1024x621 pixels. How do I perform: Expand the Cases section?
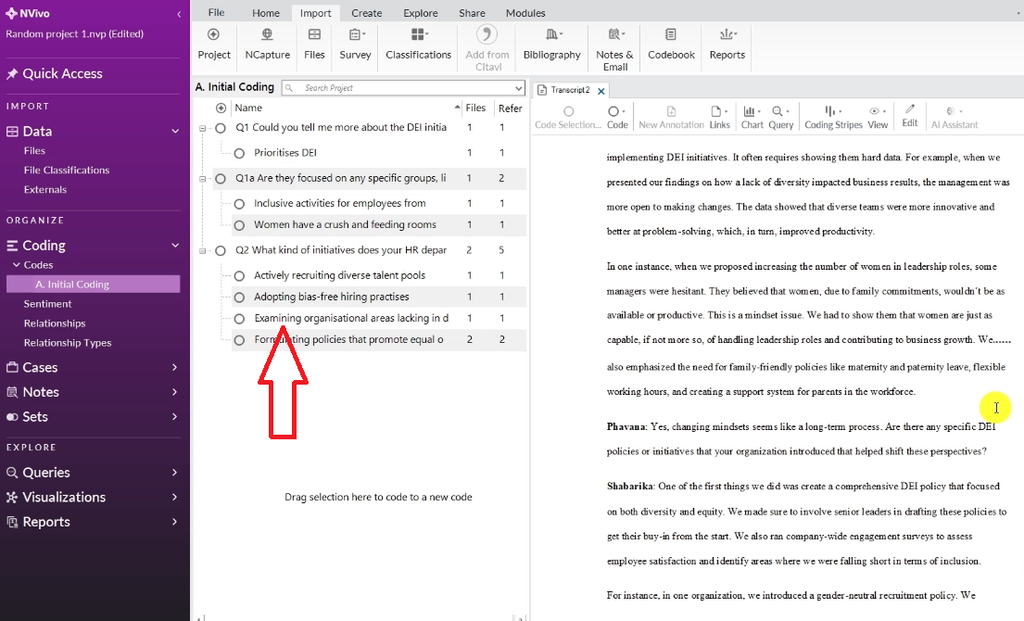pyautogui.click(x=174, y=368)
